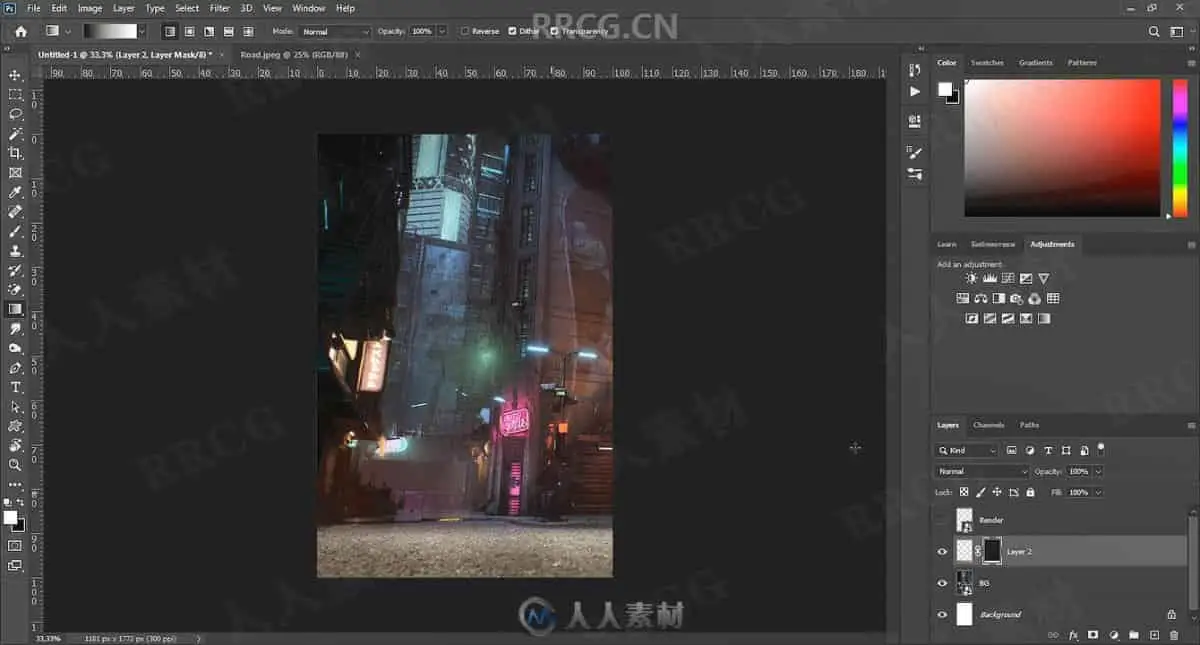
Task: Enable the Reverse checkbox
Action: (x=465, y=31)
